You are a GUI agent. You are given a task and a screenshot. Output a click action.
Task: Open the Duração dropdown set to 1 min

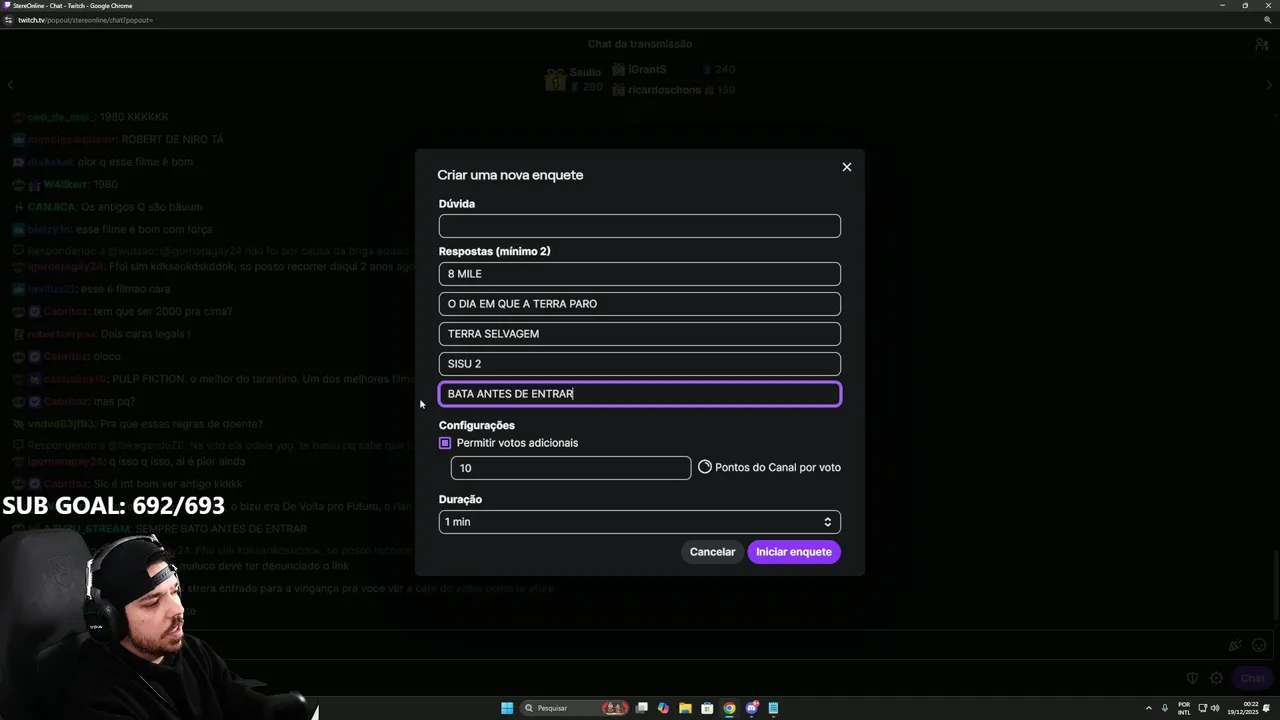tap(640, 522)
